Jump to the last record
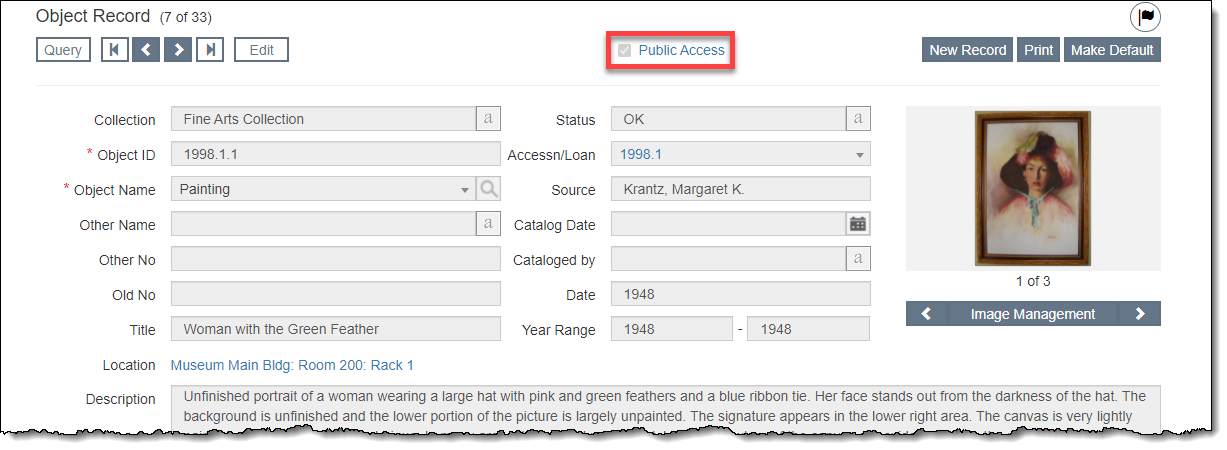The width and height of the screenshot is (1227, 450). coord(210,50)
